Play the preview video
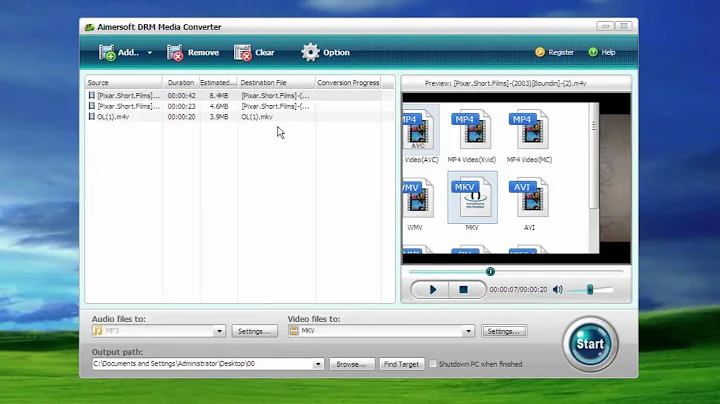 (x=432, y=290)
